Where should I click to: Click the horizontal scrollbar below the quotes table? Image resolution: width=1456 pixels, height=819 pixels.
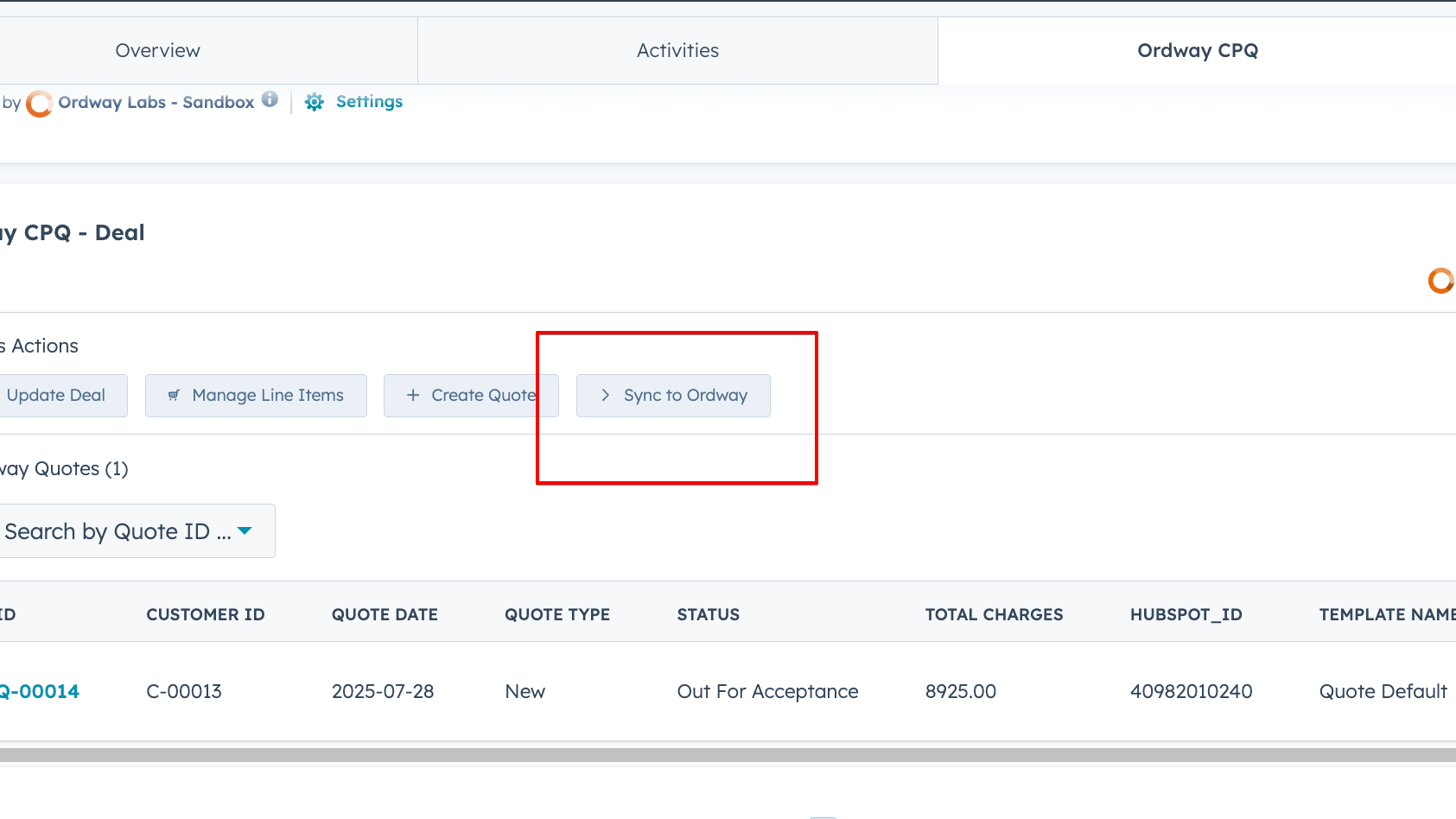click(x=728, y=755)
